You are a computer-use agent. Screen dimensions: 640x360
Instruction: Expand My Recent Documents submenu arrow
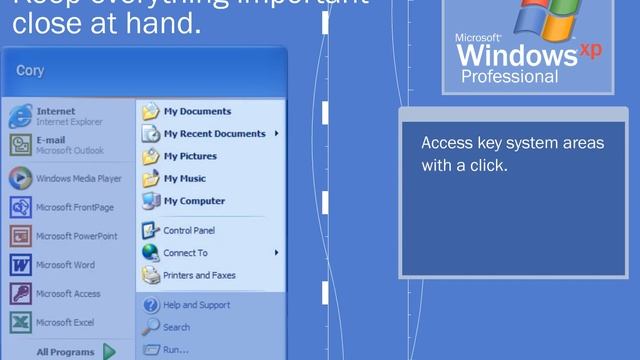click(x=277, y=133)
